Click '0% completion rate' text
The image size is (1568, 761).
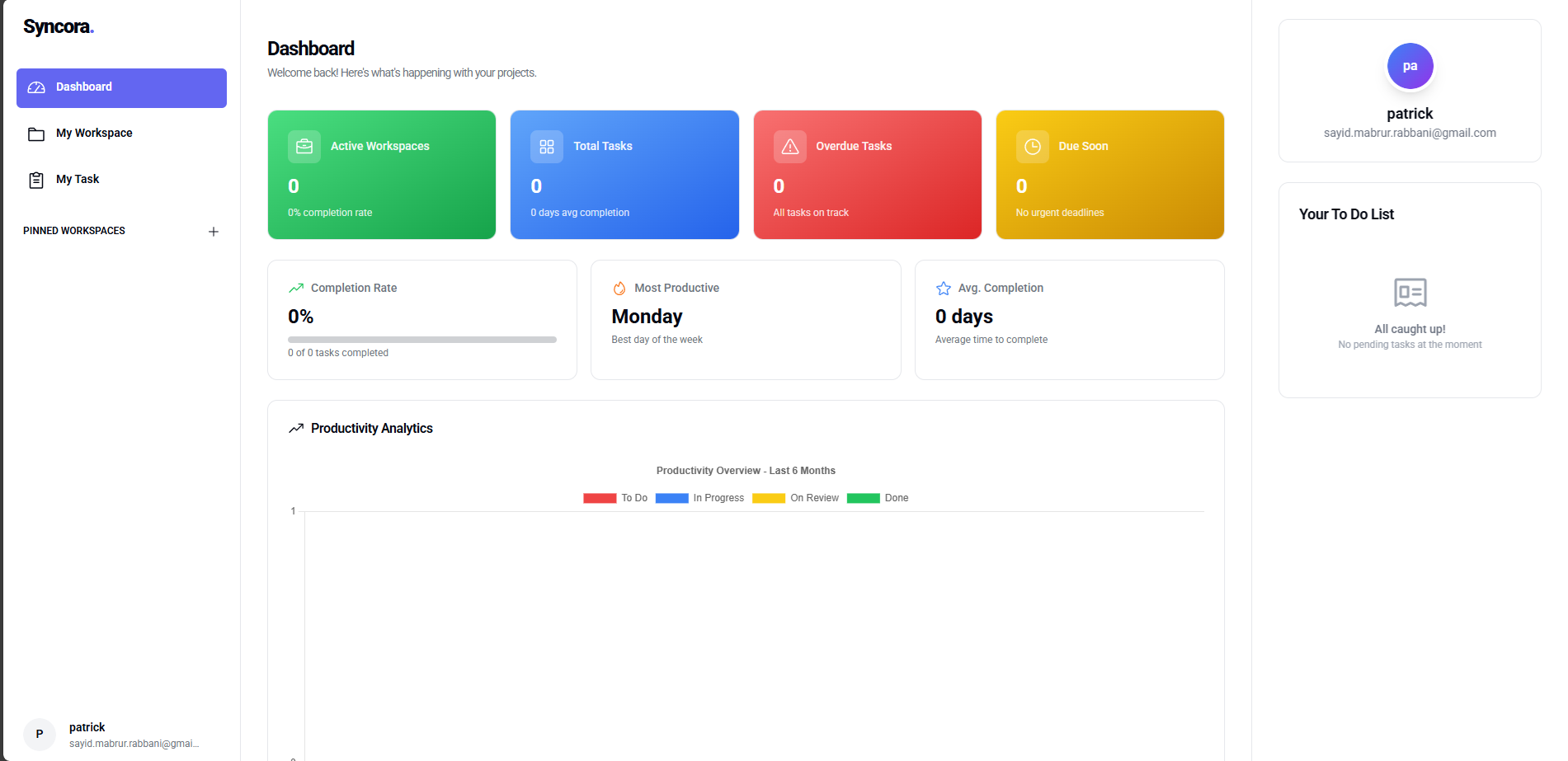330,213
